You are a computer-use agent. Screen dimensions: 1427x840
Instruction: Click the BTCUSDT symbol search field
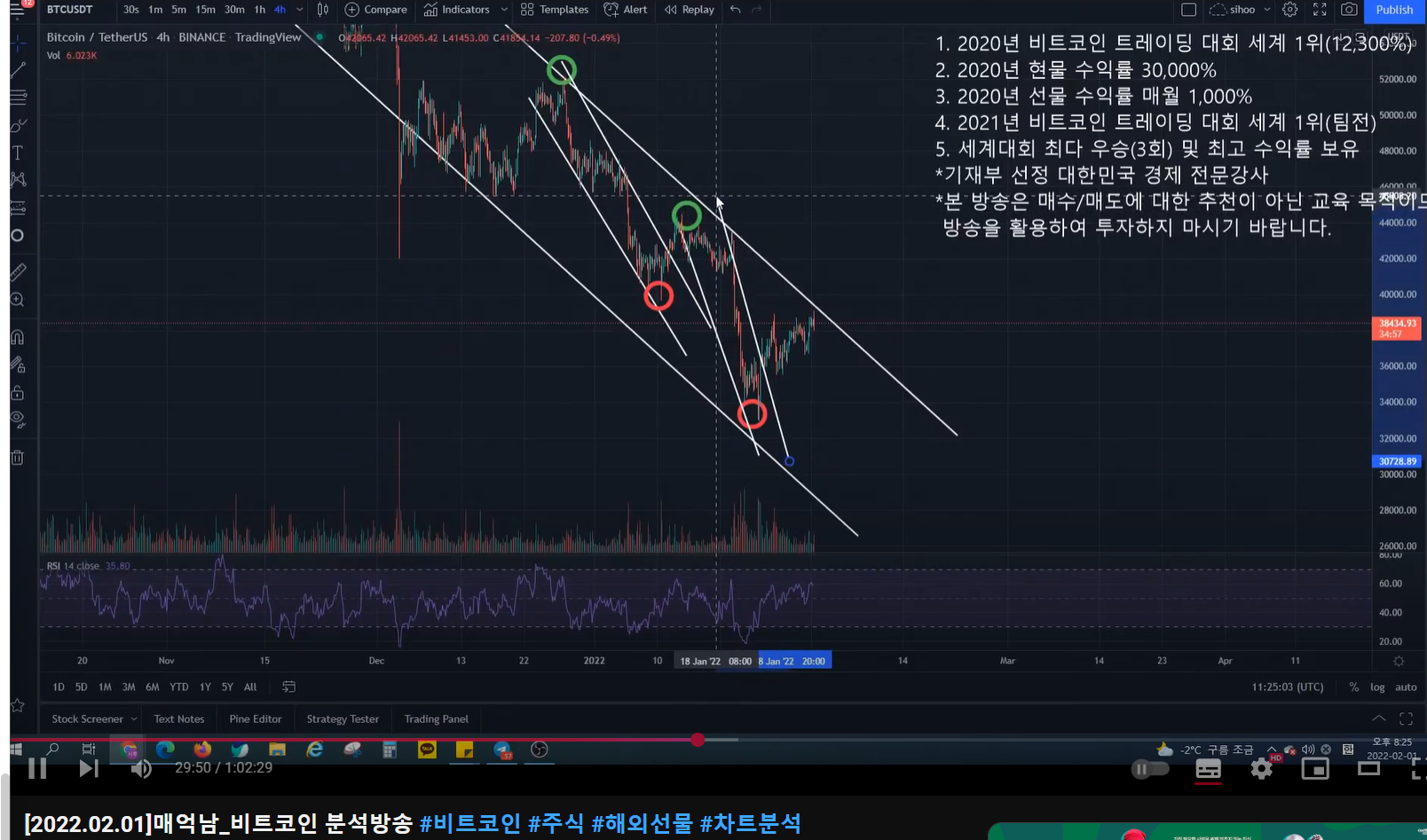coord(71,10)
